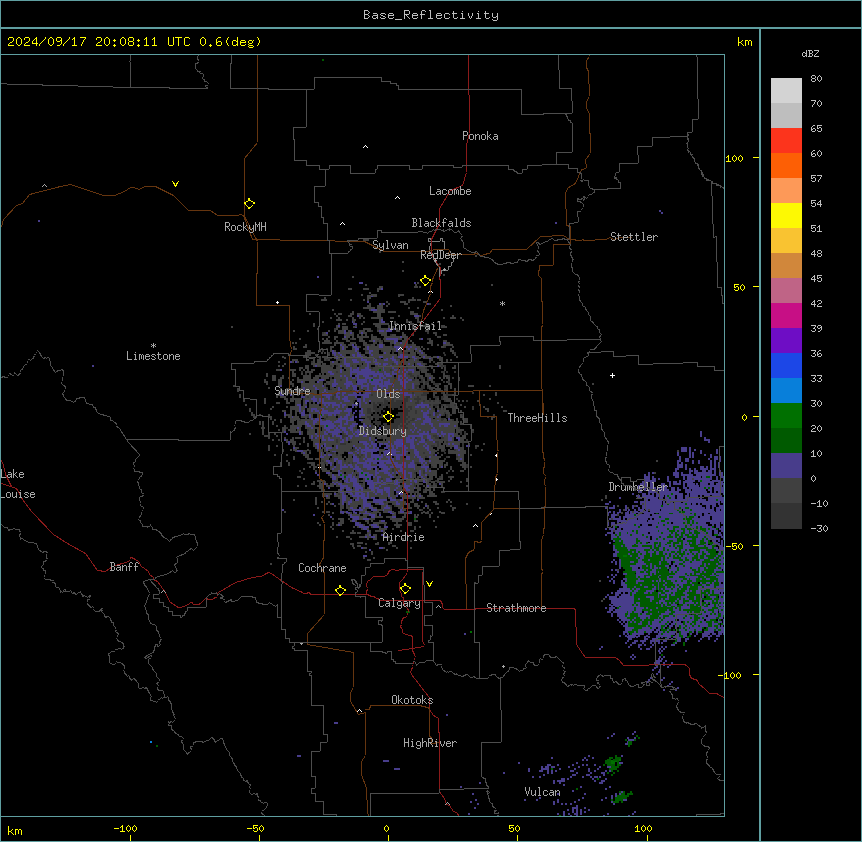Screen dimensions: 862x842
Task: Click the yellow diamond marker above Calgary label
Action: click(x=405, y=589)
